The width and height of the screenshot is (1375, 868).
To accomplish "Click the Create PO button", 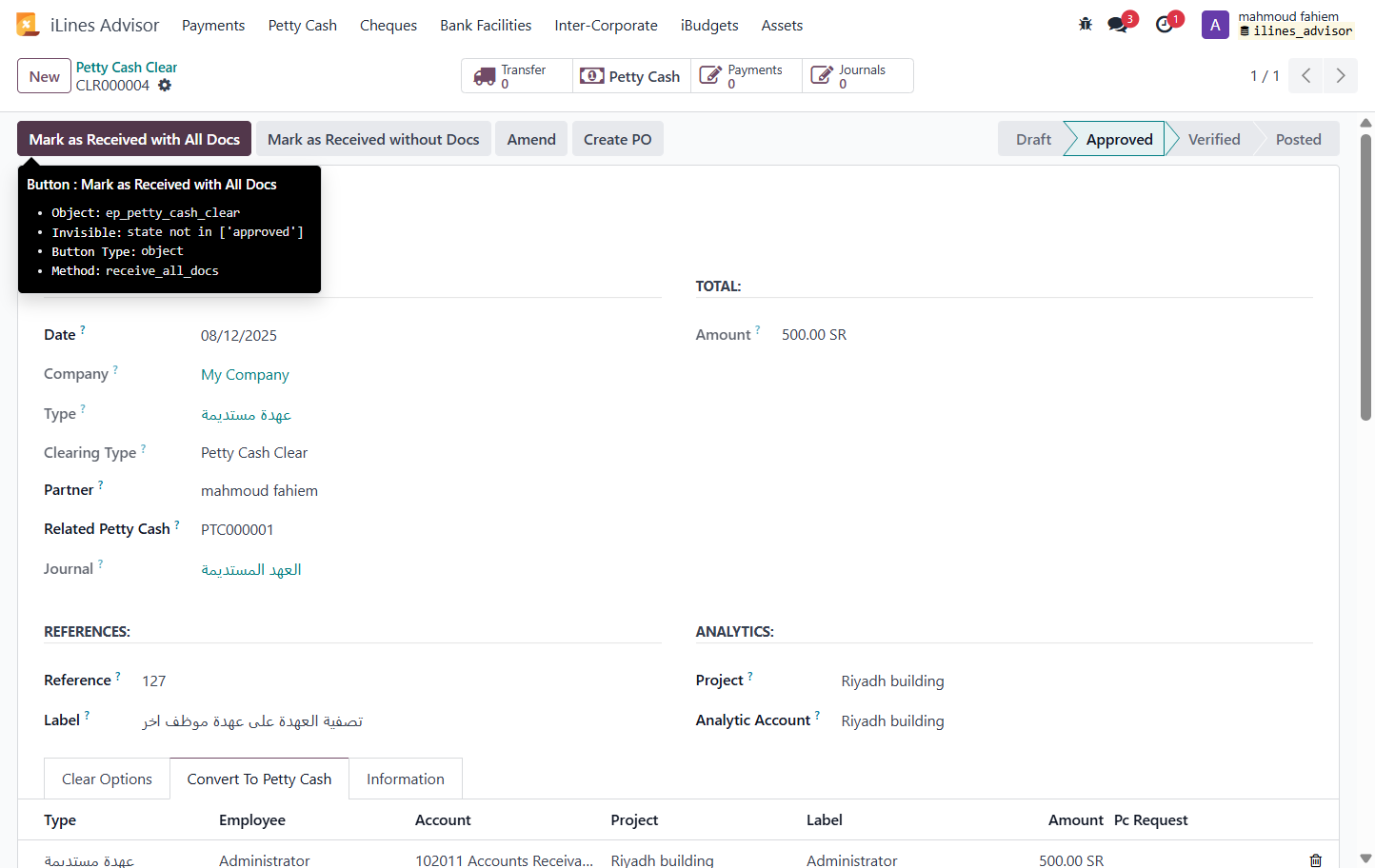I will (618, 139).
